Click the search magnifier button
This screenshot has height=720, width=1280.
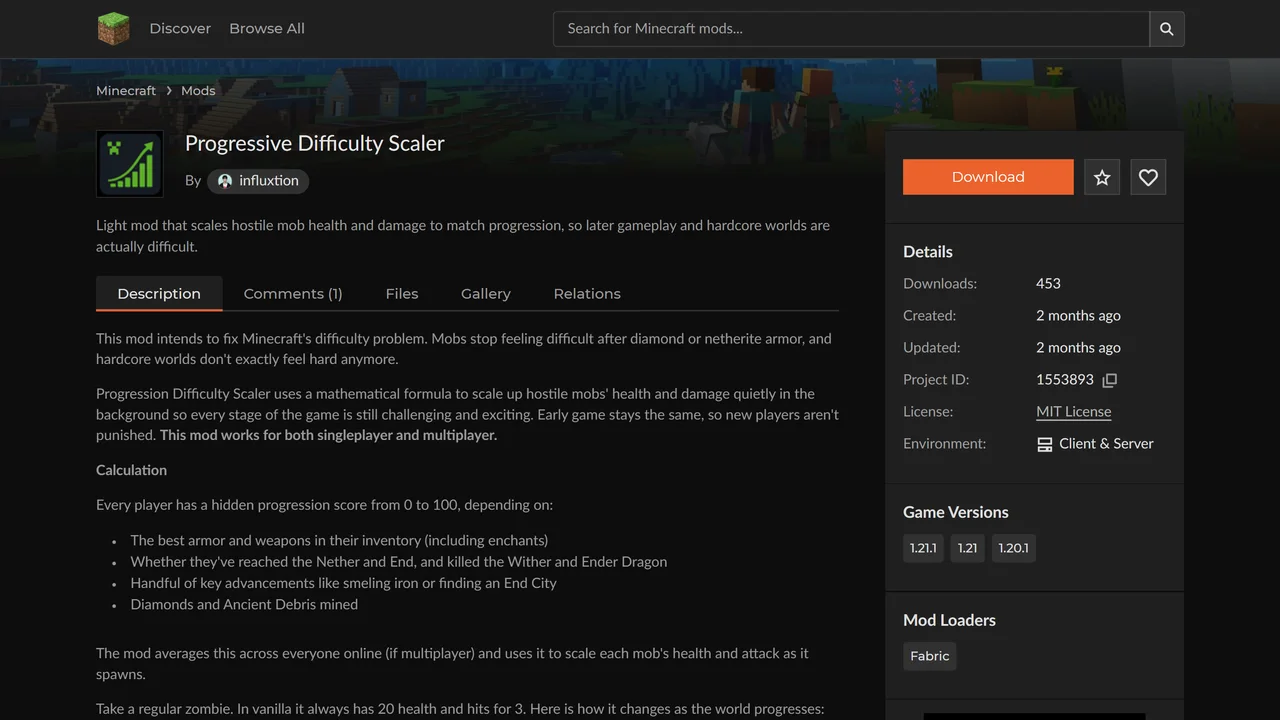pyautogui.click(x=1166, y=29)
